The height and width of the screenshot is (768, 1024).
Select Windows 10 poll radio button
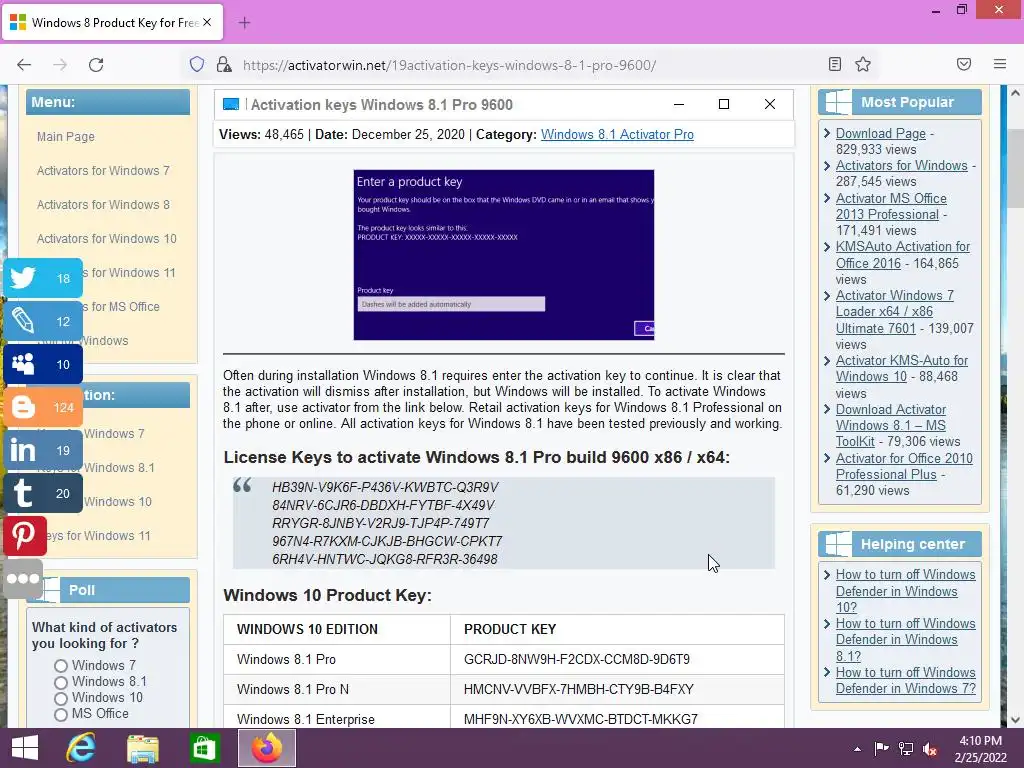(61, 698)
